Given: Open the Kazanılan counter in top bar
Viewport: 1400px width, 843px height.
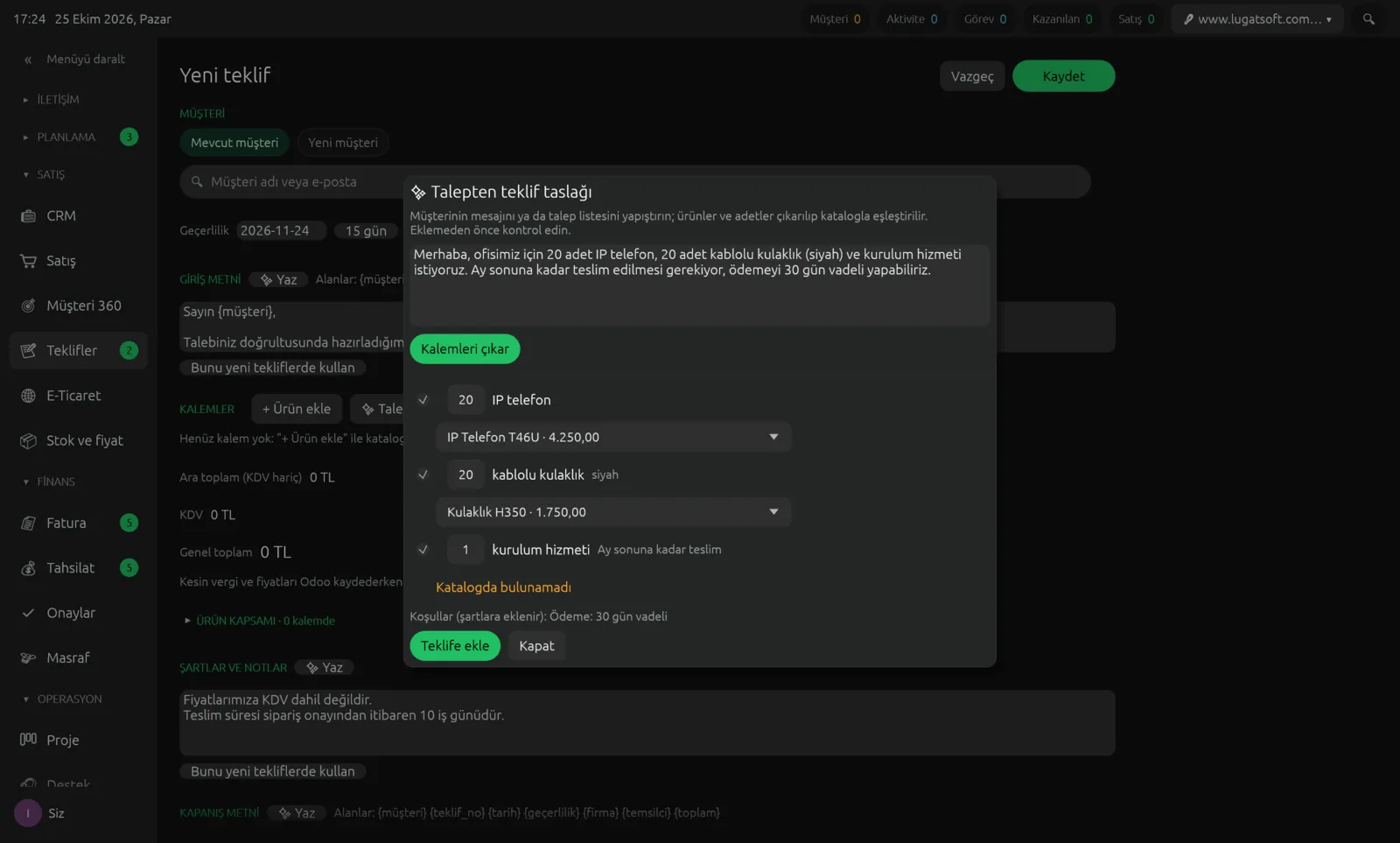Looking at the screenshot, I should click(1061, 18).
